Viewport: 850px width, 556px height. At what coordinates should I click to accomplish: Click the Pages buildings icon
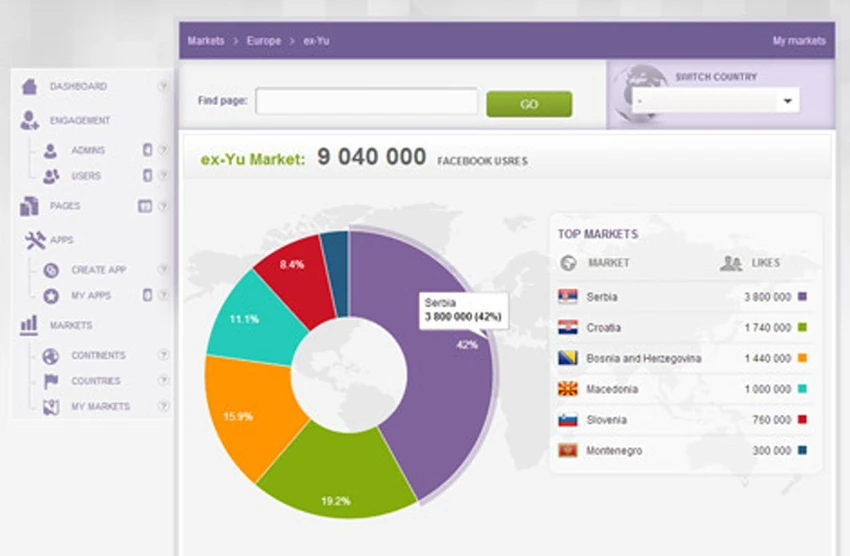click(29, 206)
